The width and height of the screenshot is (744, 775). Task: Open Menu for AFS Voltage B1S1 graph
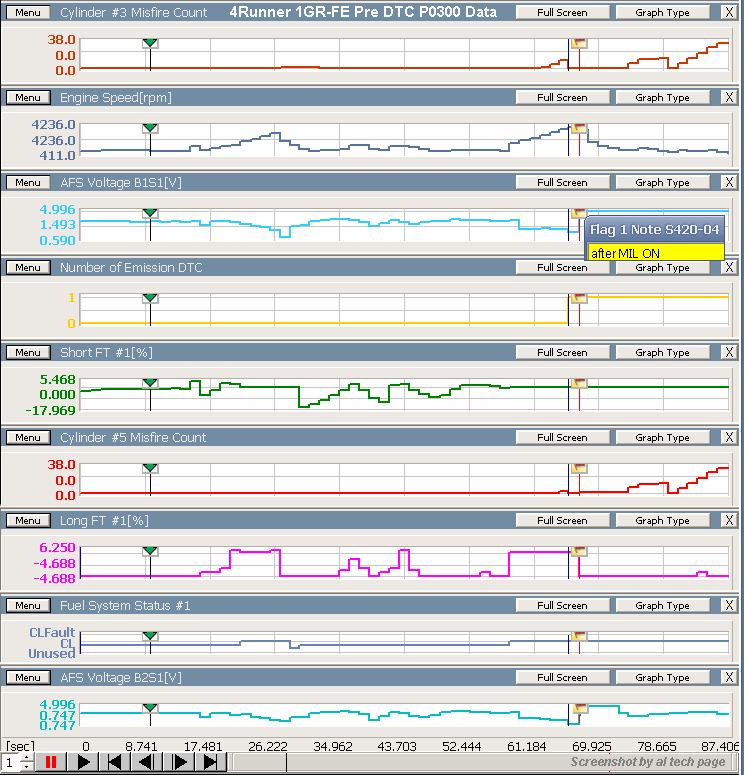[x=27, y=183]
